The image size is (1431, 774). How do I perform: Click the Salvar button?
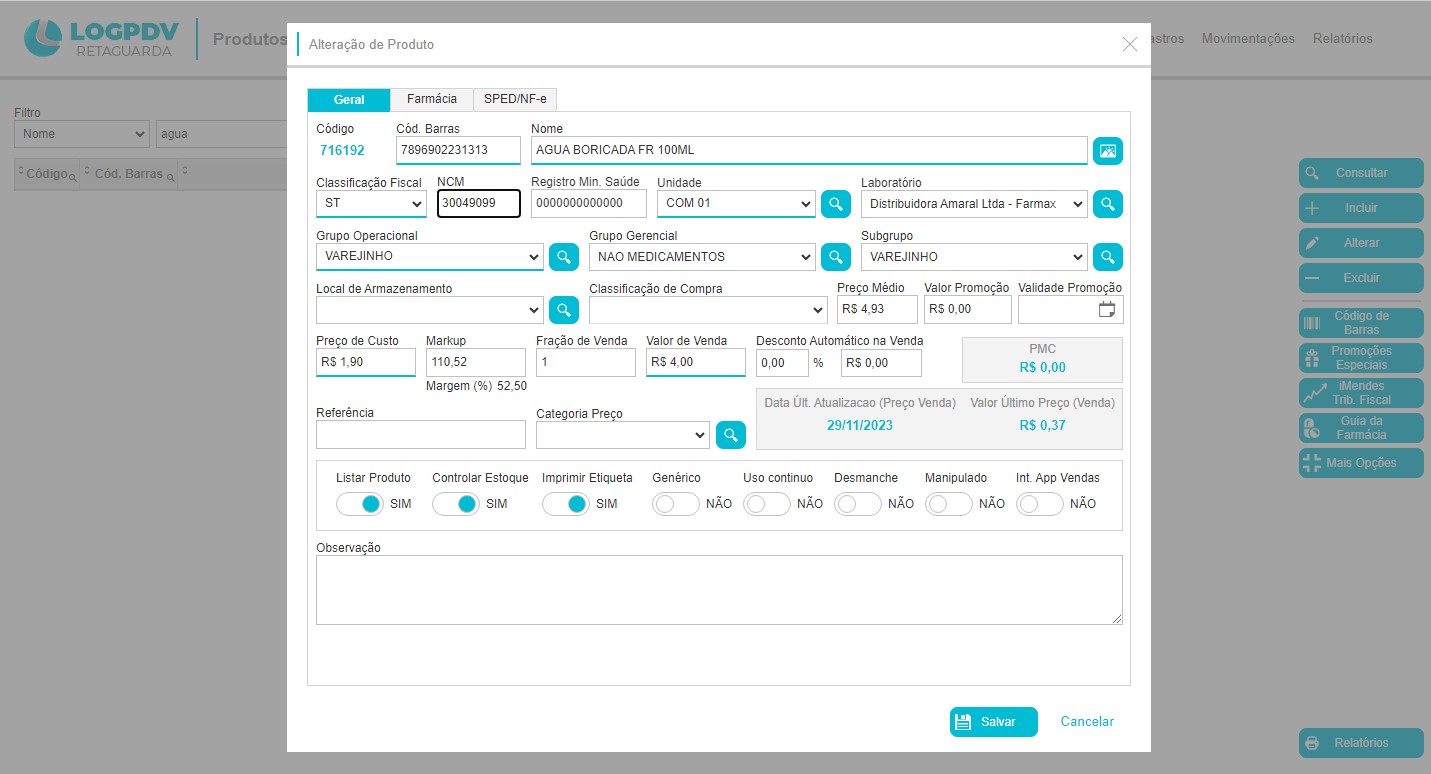[993, 722]
